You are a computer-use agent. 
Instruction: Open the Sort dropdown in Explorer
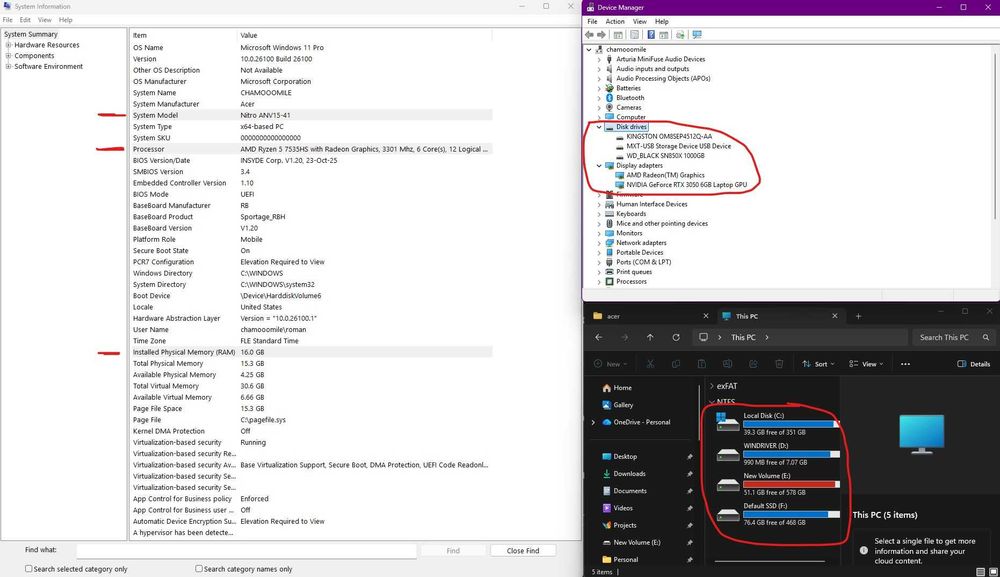[x=818, y=364]
